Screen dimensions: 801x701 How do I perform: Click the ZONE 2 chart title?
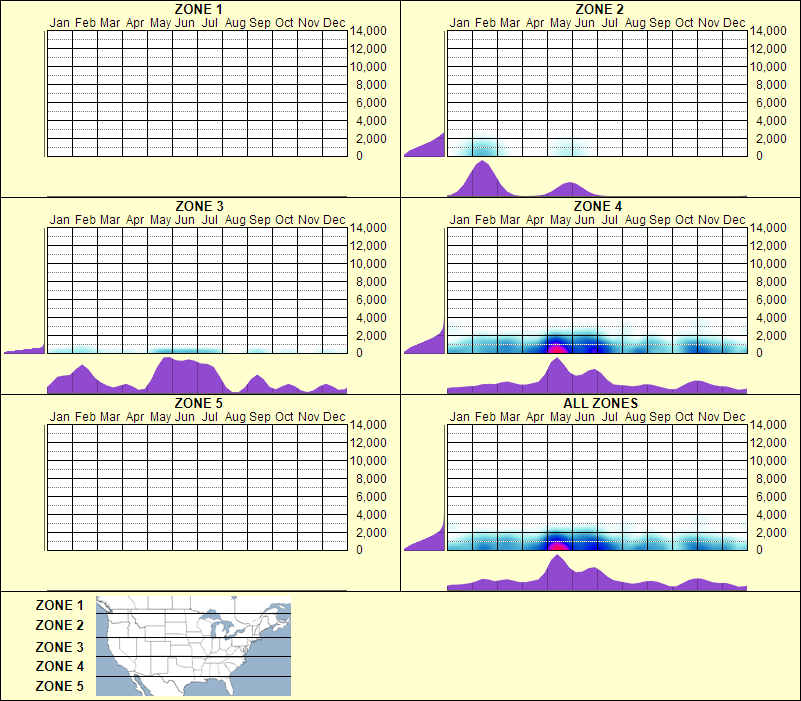[x=599, y=9]
